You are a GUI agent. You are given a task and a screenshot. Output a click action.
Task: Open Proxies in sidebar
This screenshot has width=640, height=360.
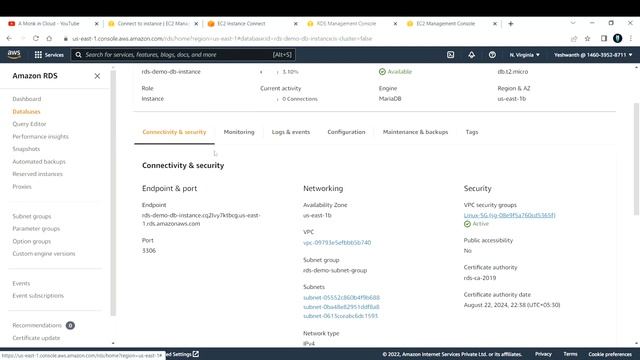[22, 187]
